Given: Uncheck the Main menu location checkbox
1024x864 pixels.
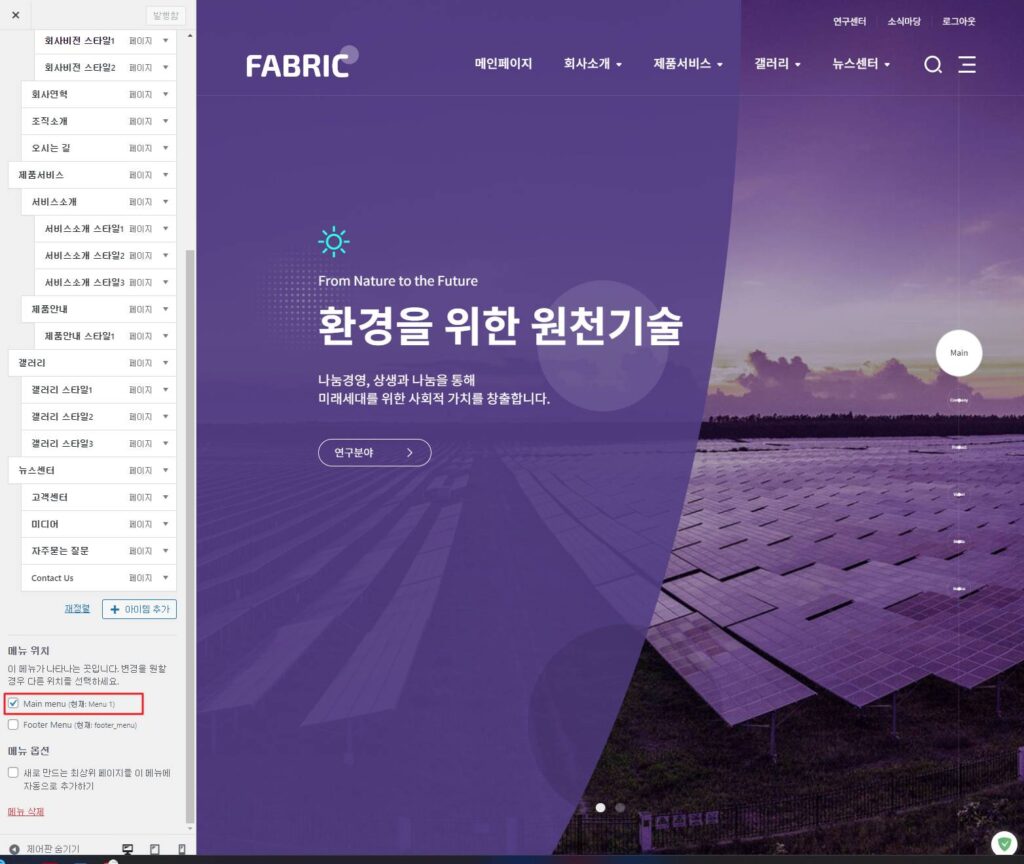Looking at the screenshot, I should 13,704.
